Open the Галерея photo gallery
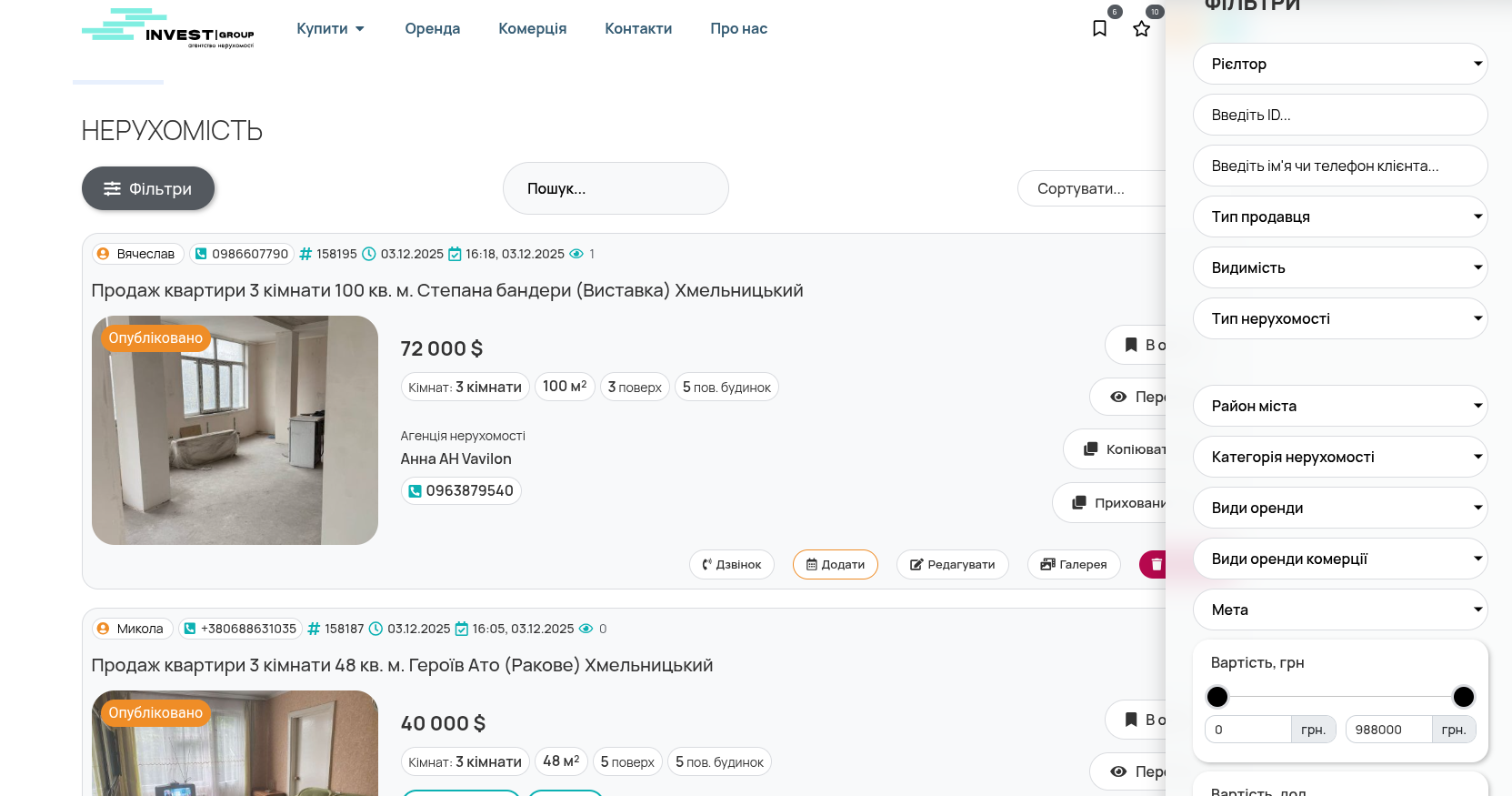 tap(1073, 565)
